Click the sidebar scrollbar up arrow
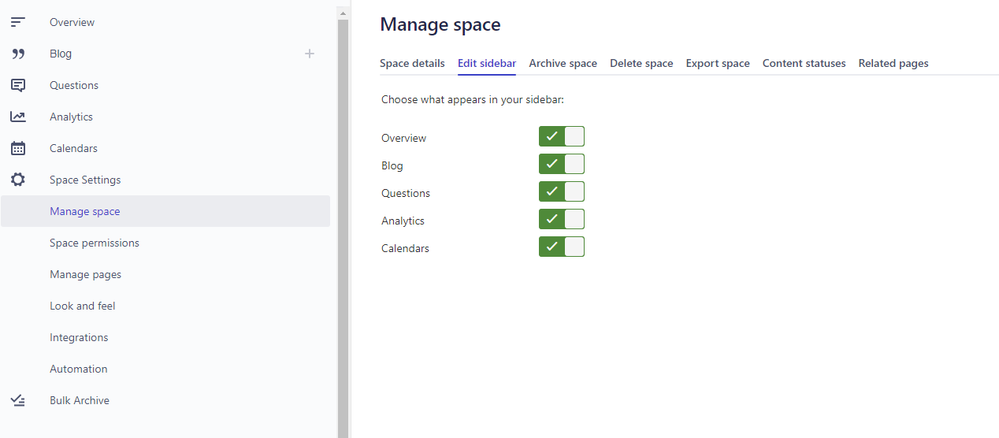This screenshot has width=999, height=438. tap(343, 13)
